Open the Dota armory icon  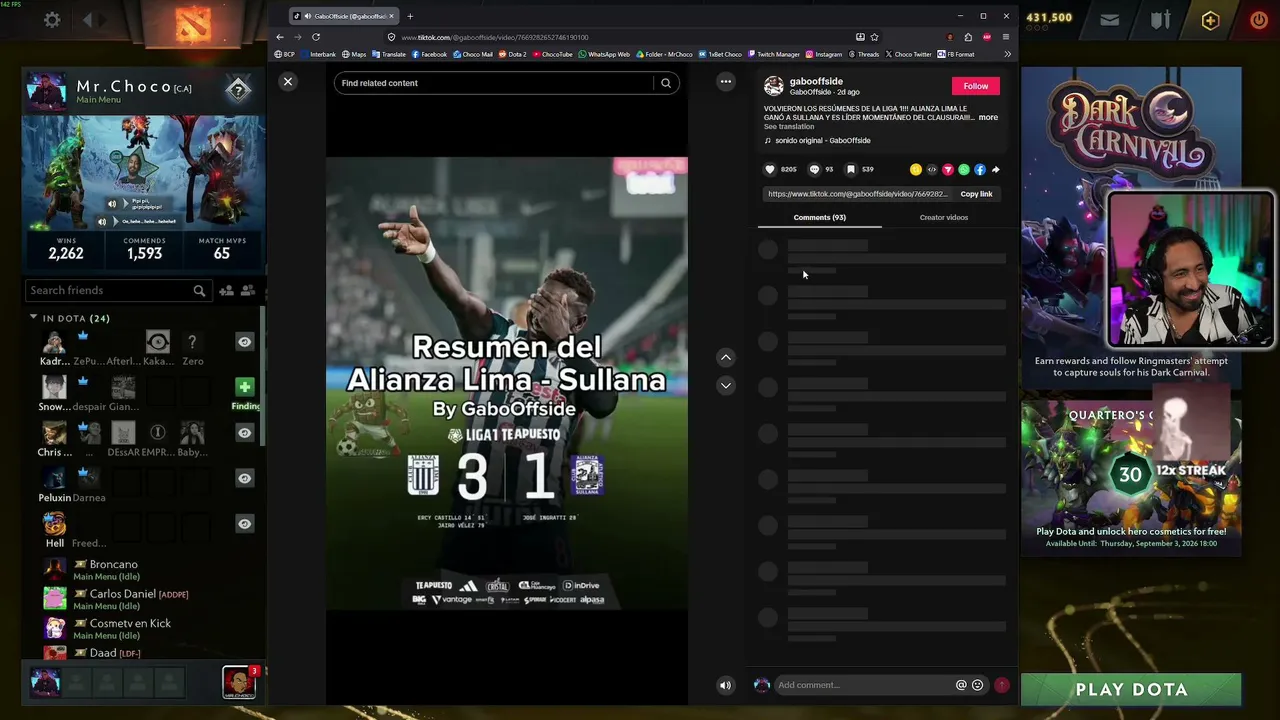[1160, 19]
